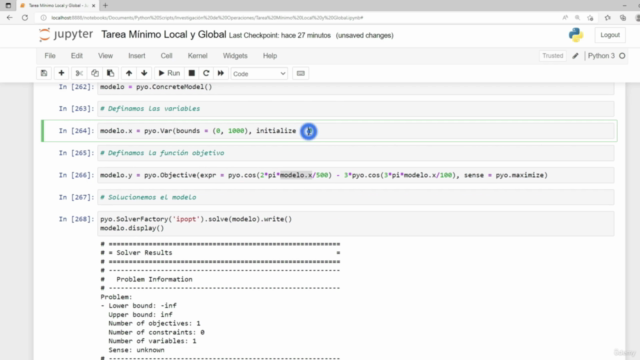This screenshot has height=360, width=640.
Task: Click output text Sense: unknown
Action: tap(136, 350)
